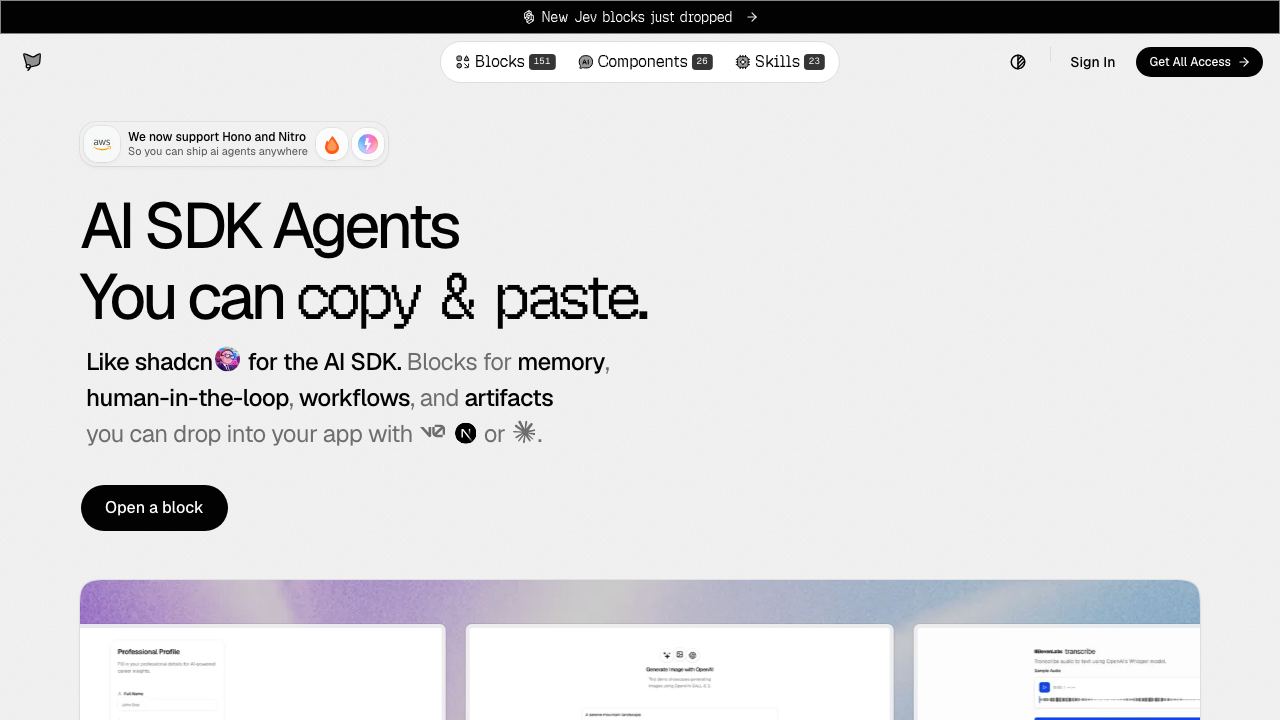Click the AI SDK Agents heading
The height and width of the screenshot is (720, 1280).
[x=270, y=226]
